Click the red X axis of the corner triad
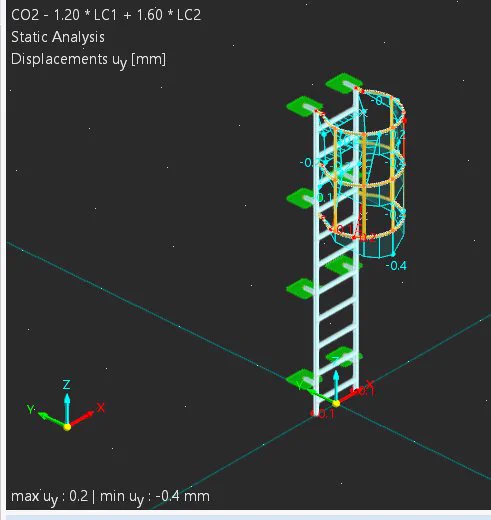 coord(81,419)
